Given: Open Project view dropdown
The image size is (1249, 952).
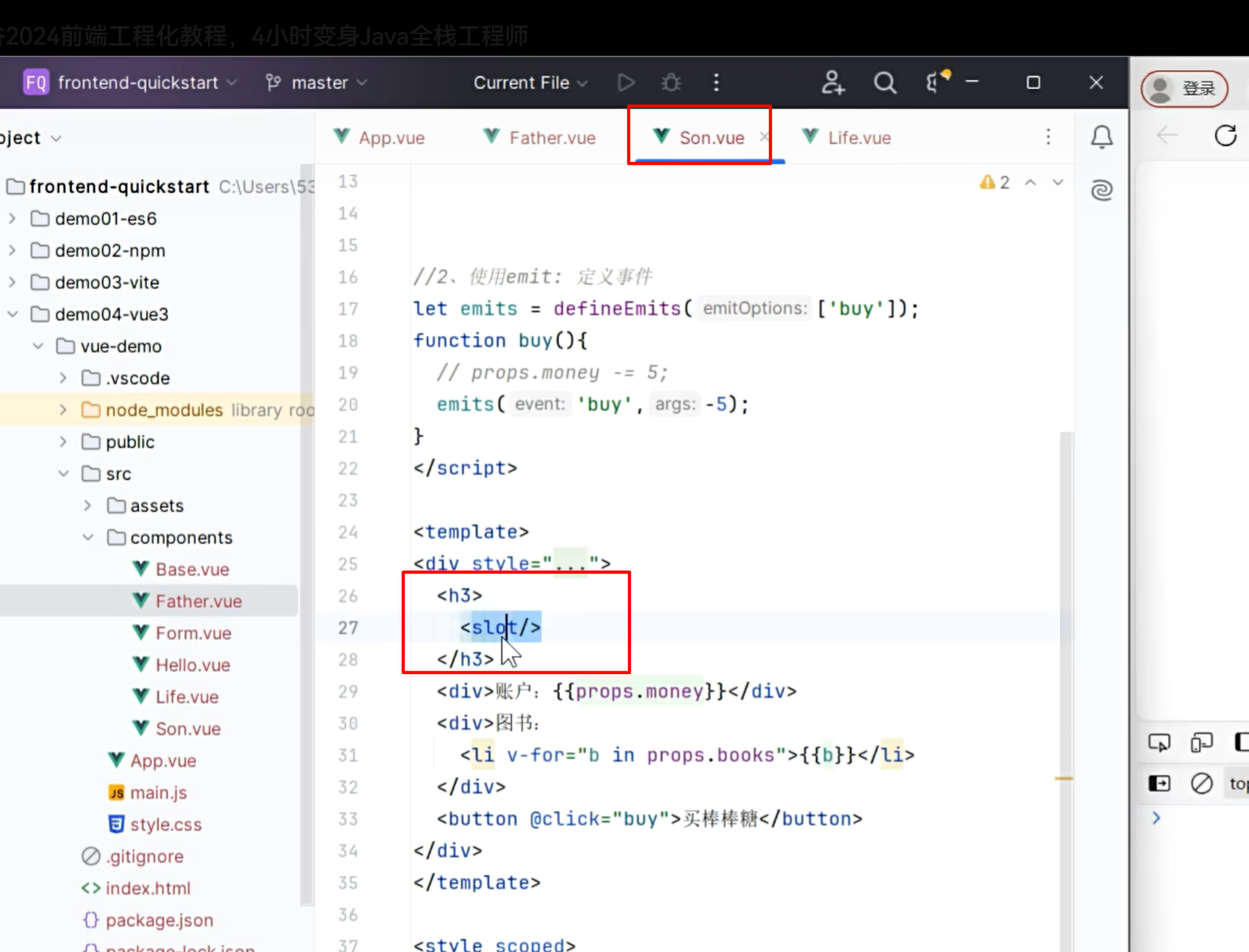Looking at the screenshot, I should click(30, 138).
